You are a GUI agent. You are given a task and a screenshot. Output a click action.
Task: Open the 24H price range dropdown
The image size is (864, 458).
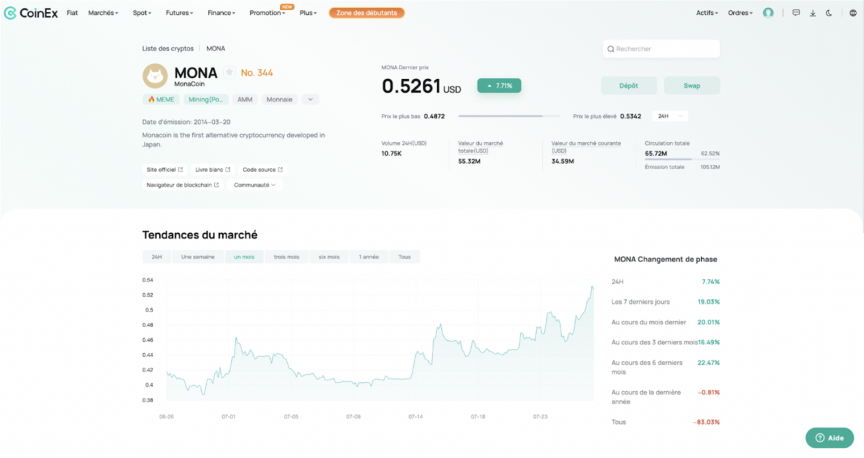tap(669, 116)
